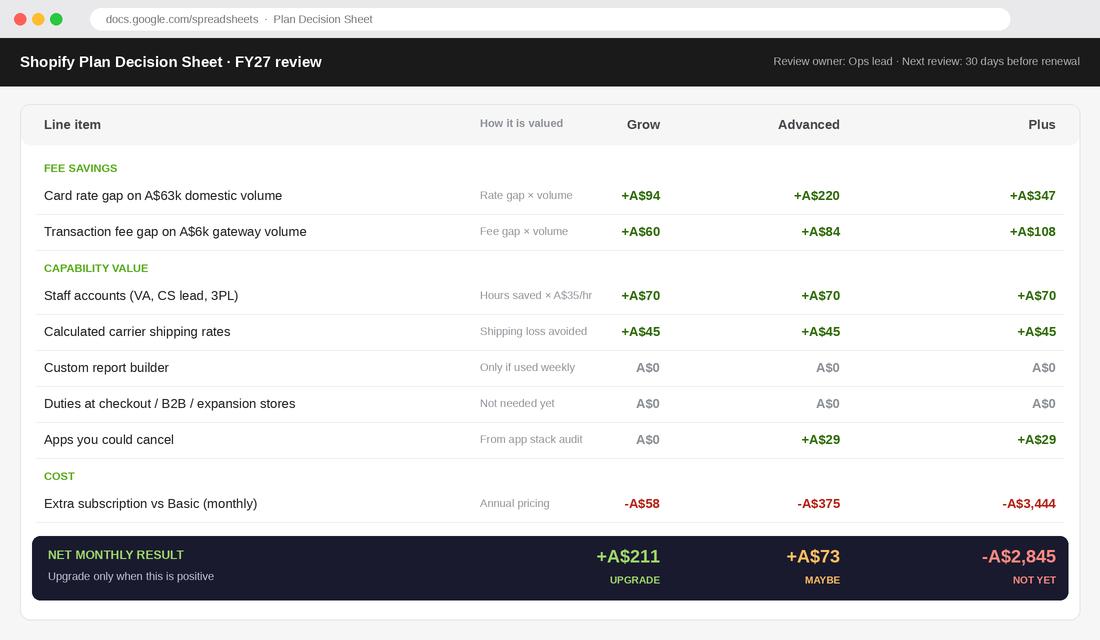Select Apps you could cancel Grow A$0
The width and height of the screenshot is (1100, 640).
click(x=648, y=440)
